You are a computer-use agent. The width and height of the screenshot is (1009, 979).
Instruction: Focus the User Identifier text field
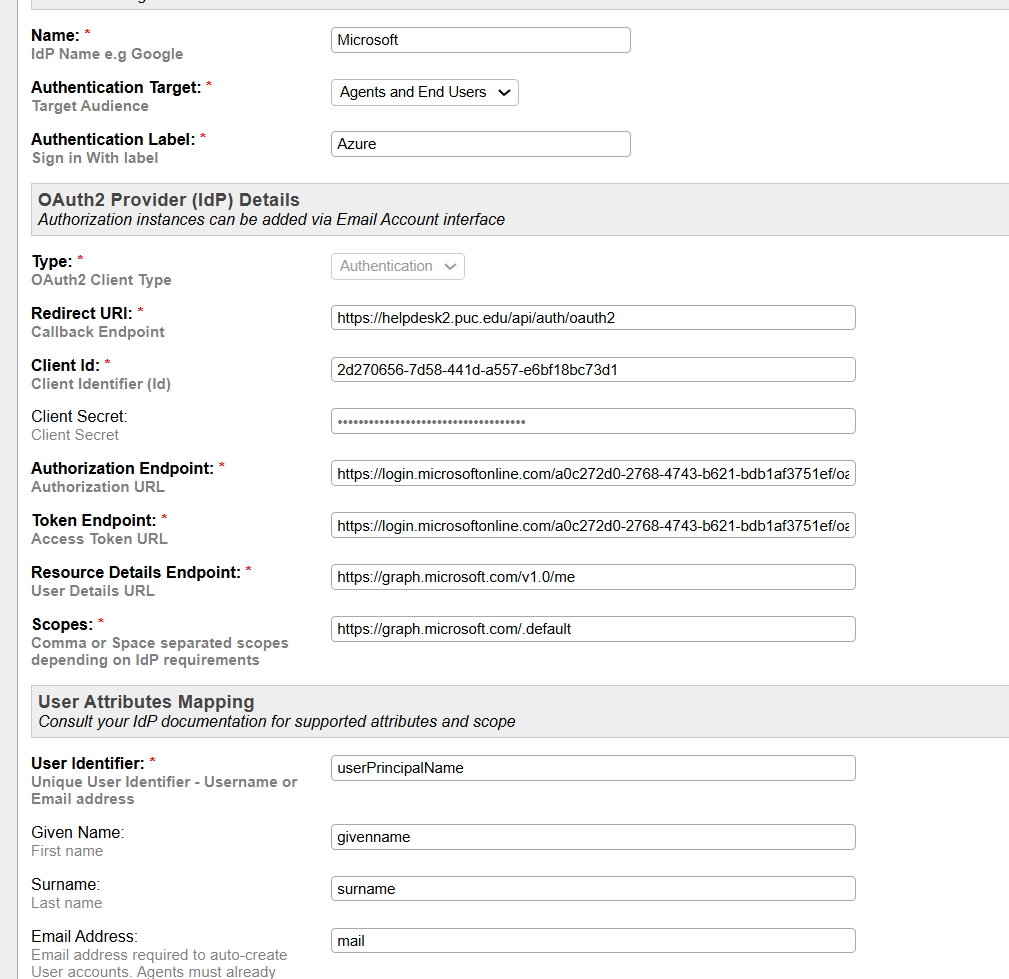(x=592, y=768)
